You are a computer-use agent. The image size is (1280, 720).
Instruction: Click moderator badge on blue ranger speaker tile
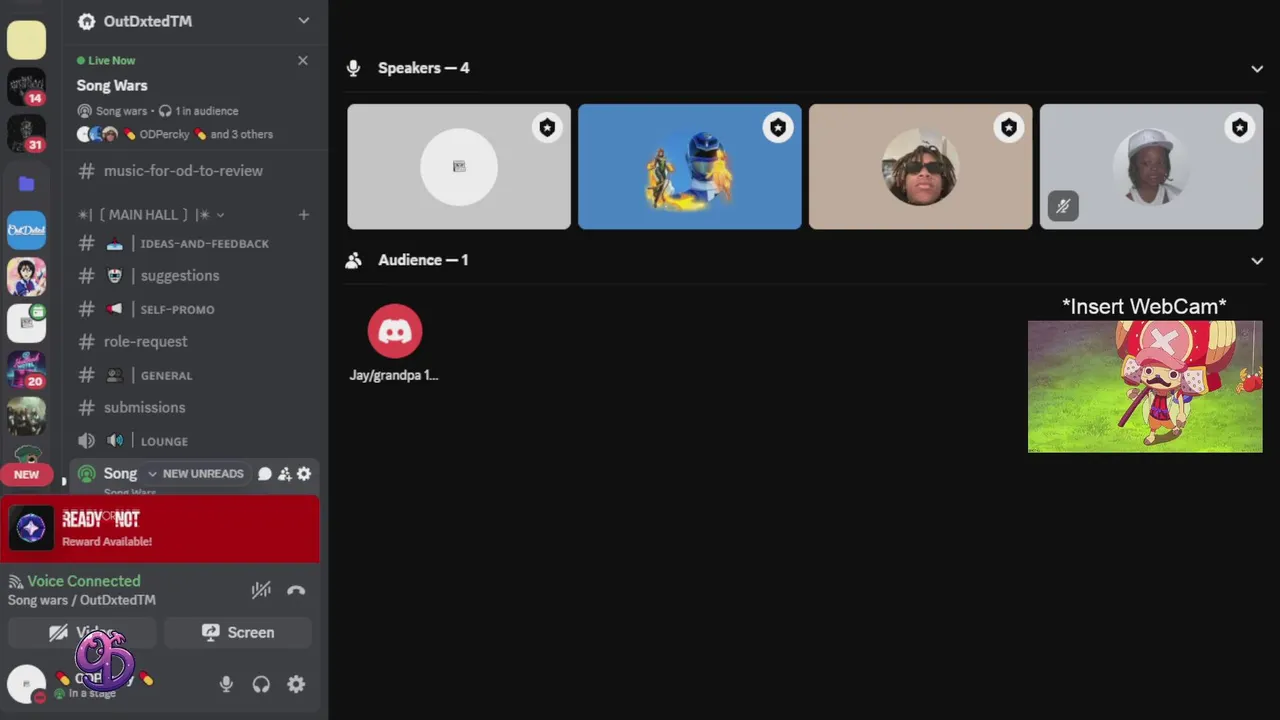coord(778,128)
